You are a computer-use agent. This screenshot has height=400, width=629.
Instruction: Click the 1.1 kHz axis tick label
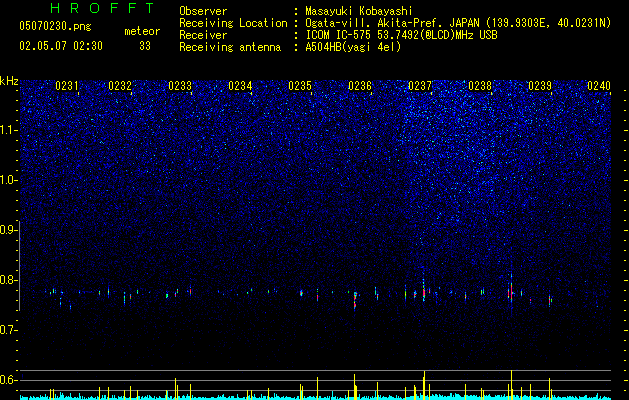click(x=7, y=130)
